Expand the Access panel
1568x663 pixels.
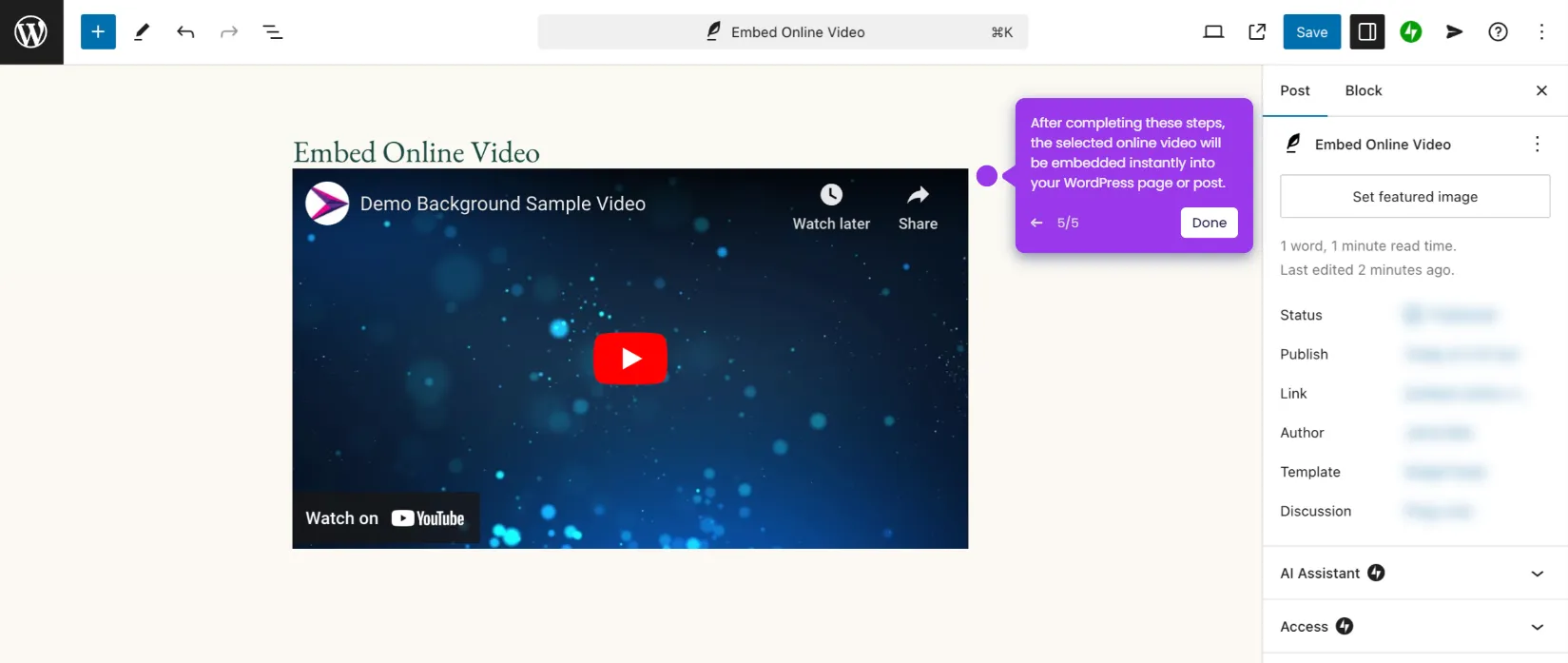[x=1415, y=627]
